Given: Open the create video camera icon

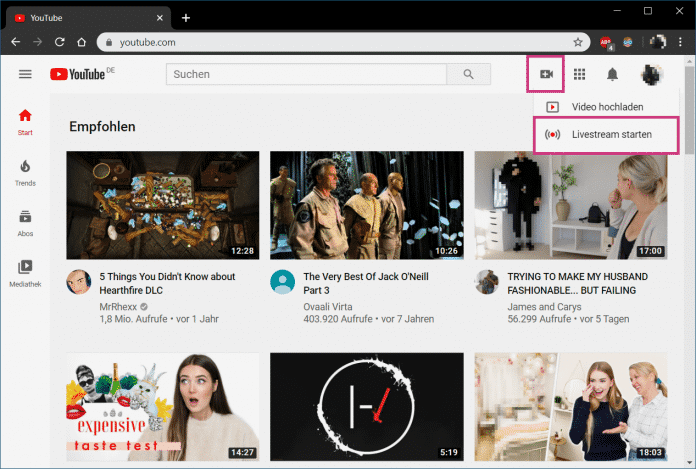Looking at the screenshot, I should click(x=546, y=75).
